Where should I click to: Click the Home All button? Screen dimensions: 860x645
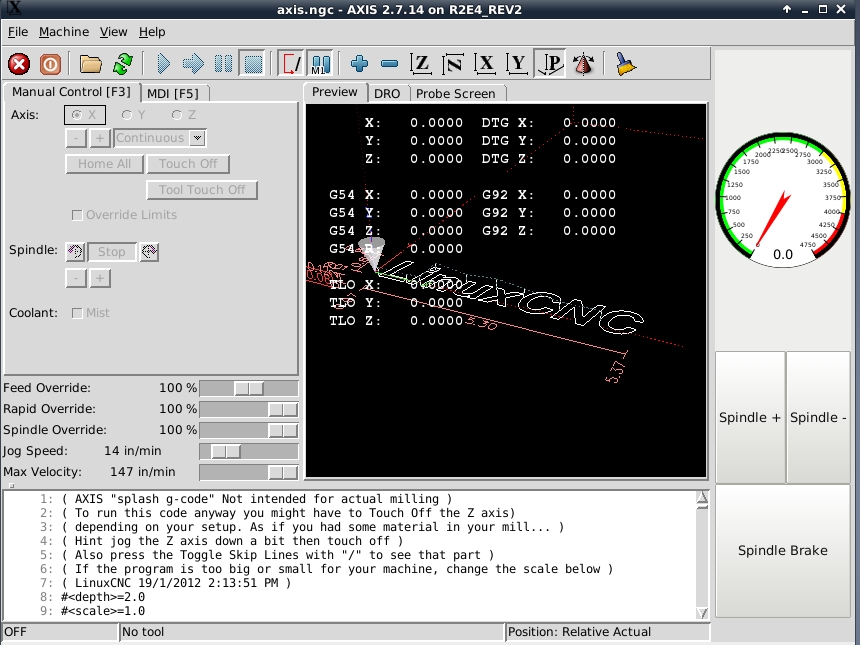coord(104,164)
